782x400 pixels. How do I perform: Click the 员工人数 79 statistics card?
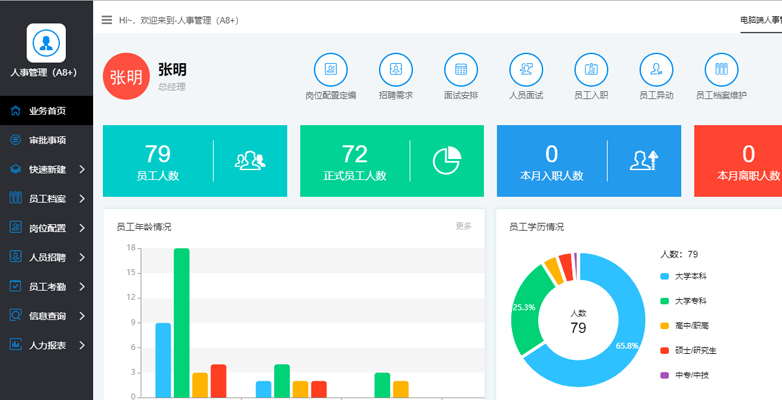[x=194, y=161]
